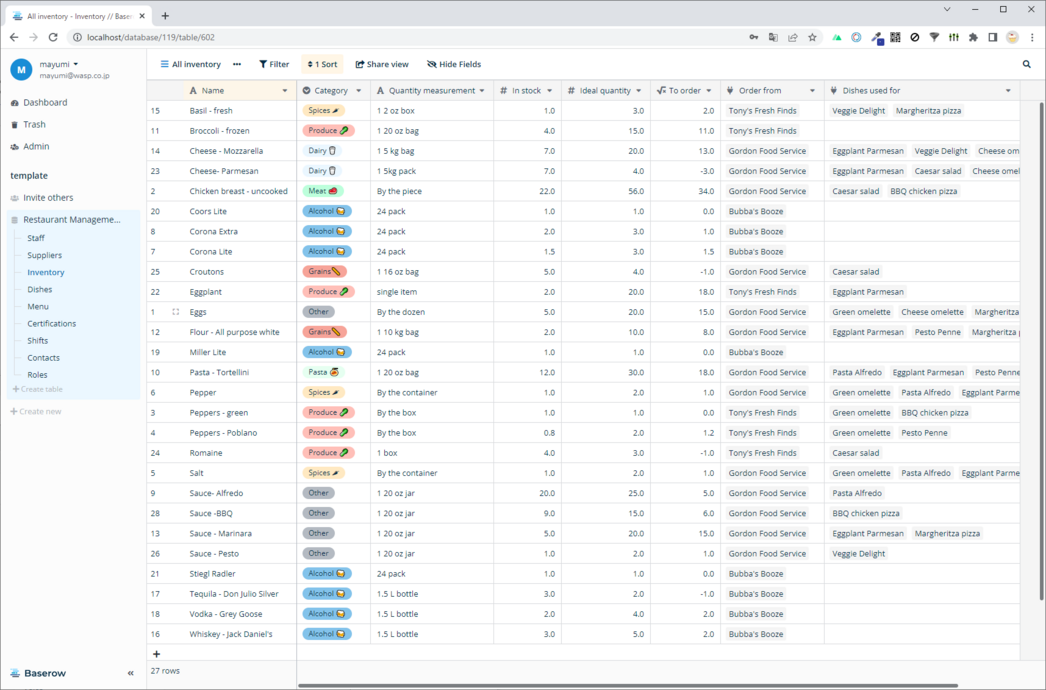Viewport: 1046px width, 690px height.
Task: Select Meat tag in Chicken breast row
Action: (322, 191)
